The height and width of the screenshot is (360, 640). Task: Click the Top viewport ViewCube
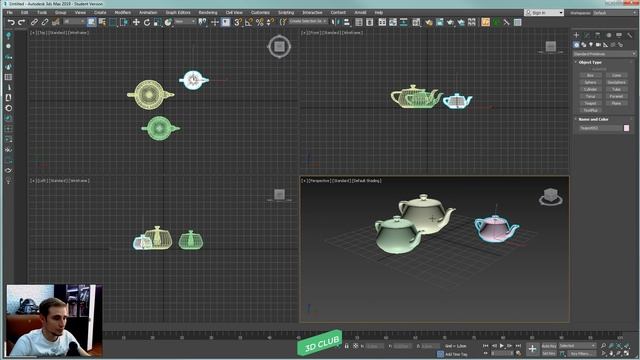tap(279, 47)
